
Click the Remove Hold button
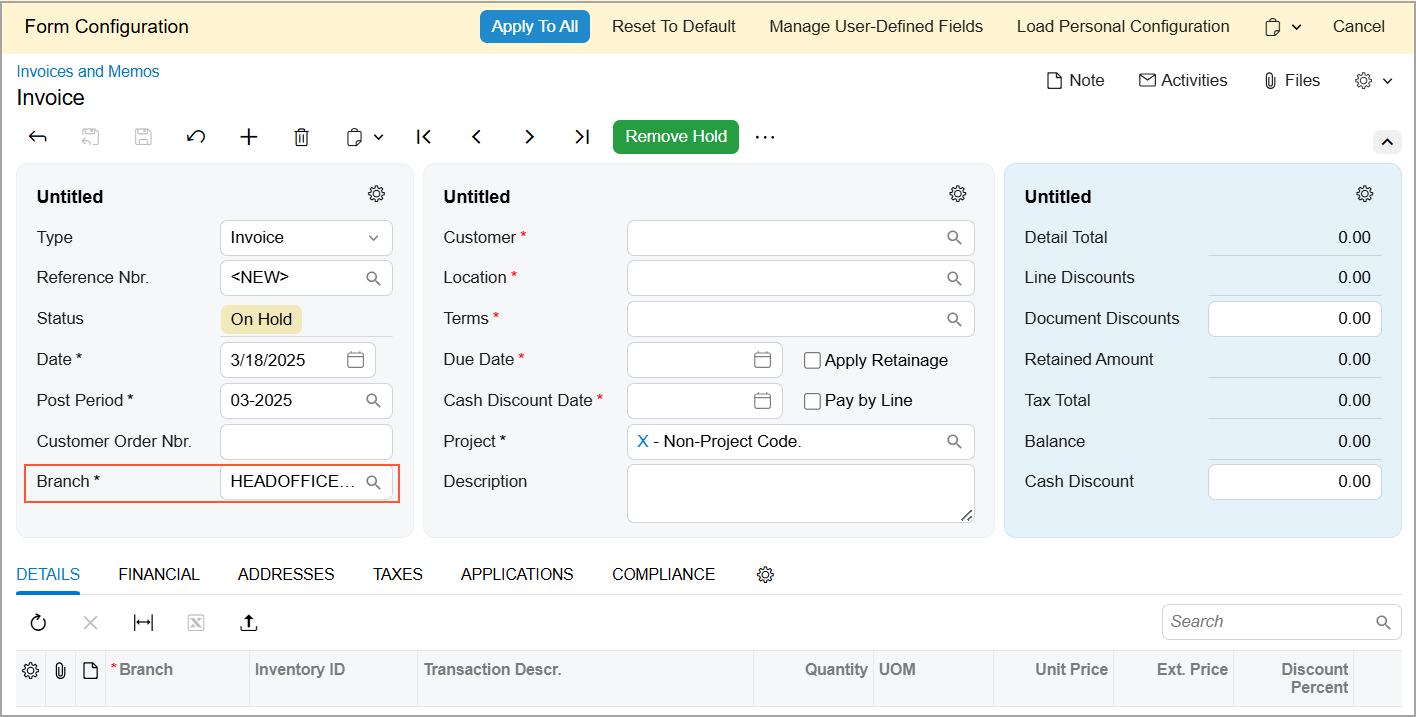click(675, 137)
